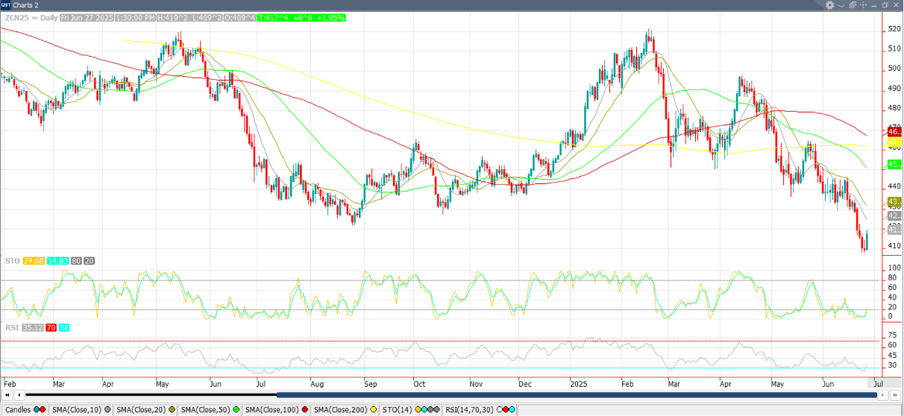The height and width of the screenshot is (416, 904).
Task: Click the STO value label in stochastic pane
Action: (35, 261)
